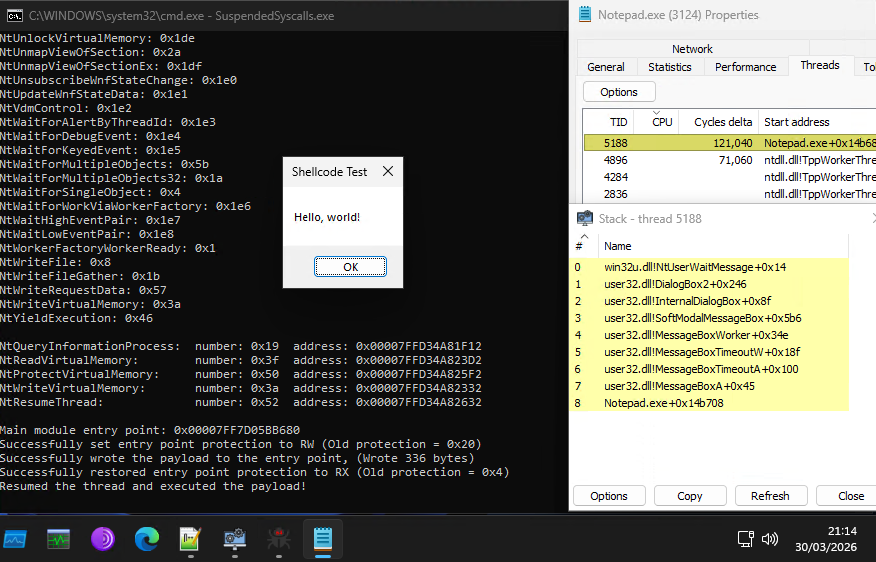The image size is (876, 562).
Task: Select stack frame Notepad.exe+0x14b708
Action: [710, 403]
